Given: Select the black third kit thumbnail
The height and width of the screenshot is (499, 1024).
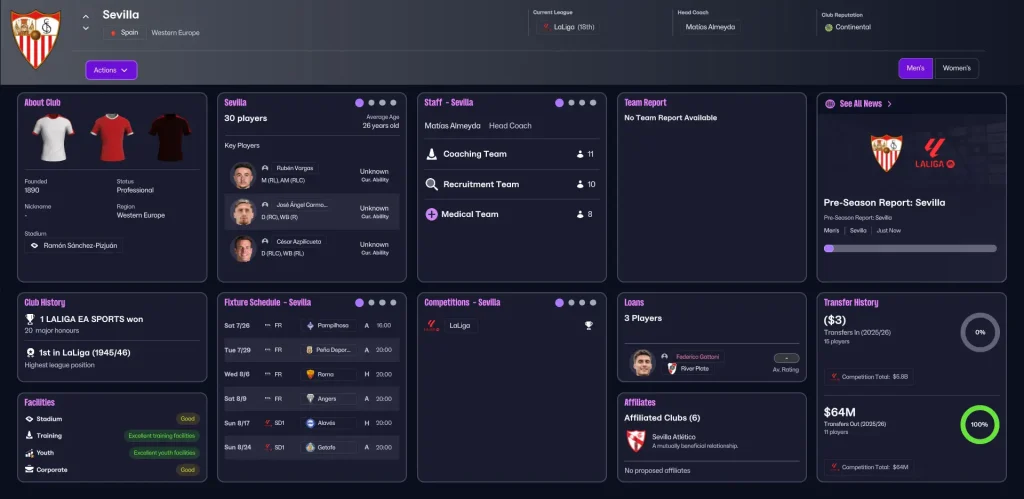Looking at the screenshot, I should pos(170,138).
